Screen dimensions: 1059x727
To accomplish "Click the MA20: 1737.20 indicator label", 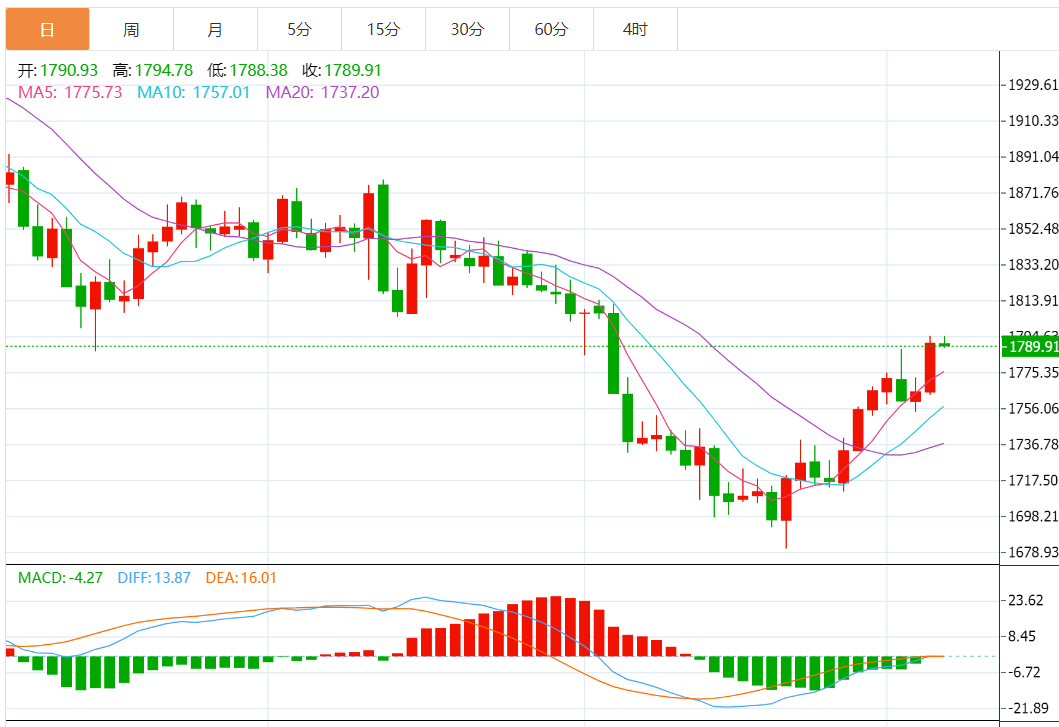I will click(x=323, y=92).
